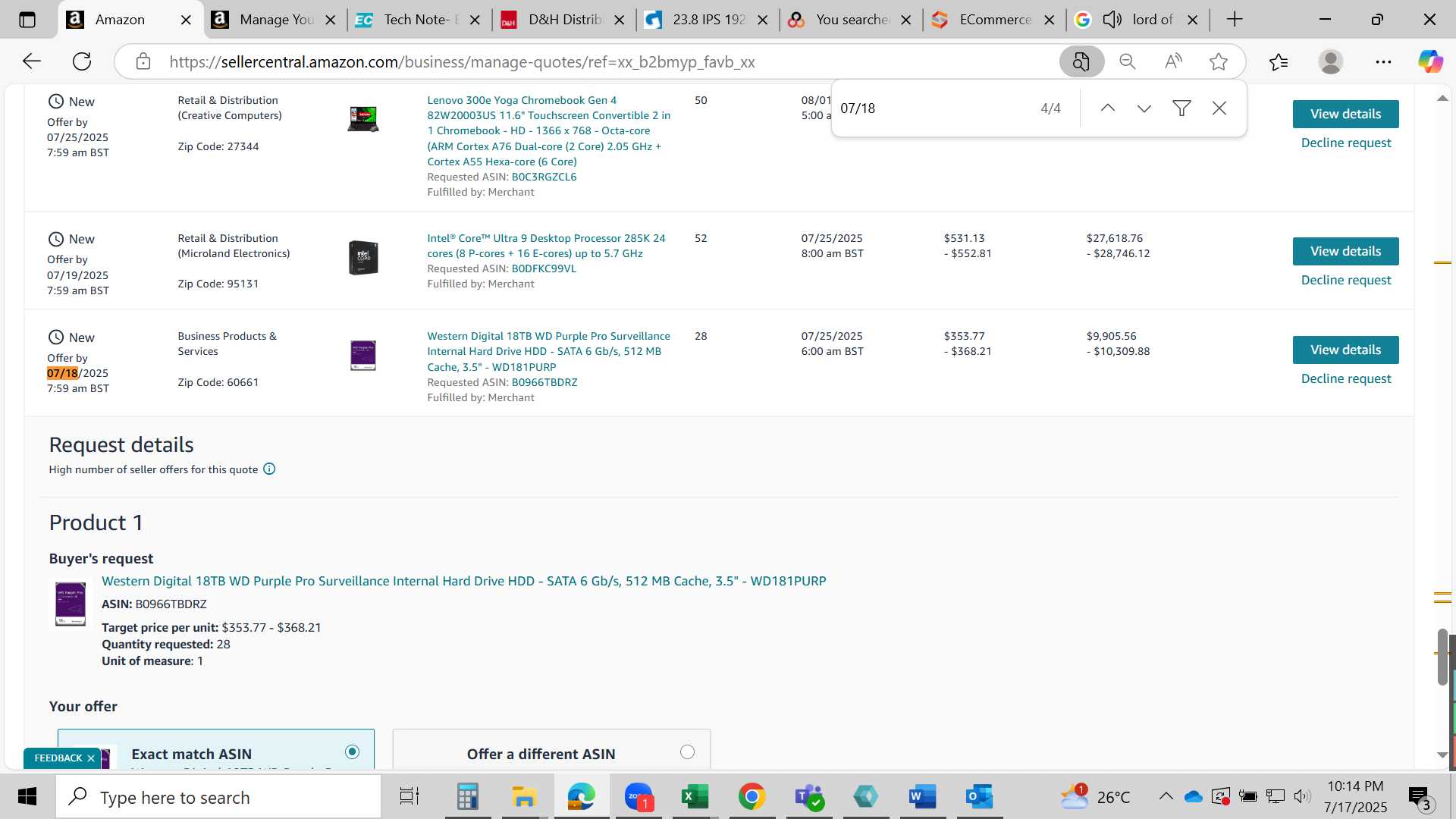Click the browser back arrow
Screen dimensions: 1456x819
(x=31, y=61)
